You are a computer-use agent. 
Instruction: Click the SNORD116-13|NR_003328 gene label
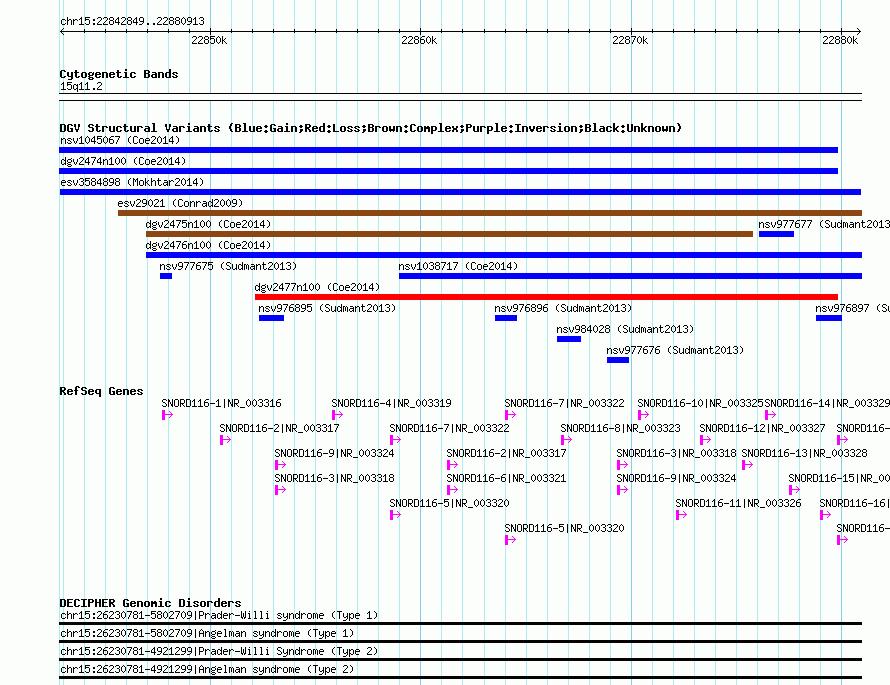click(x=804, y=453)
